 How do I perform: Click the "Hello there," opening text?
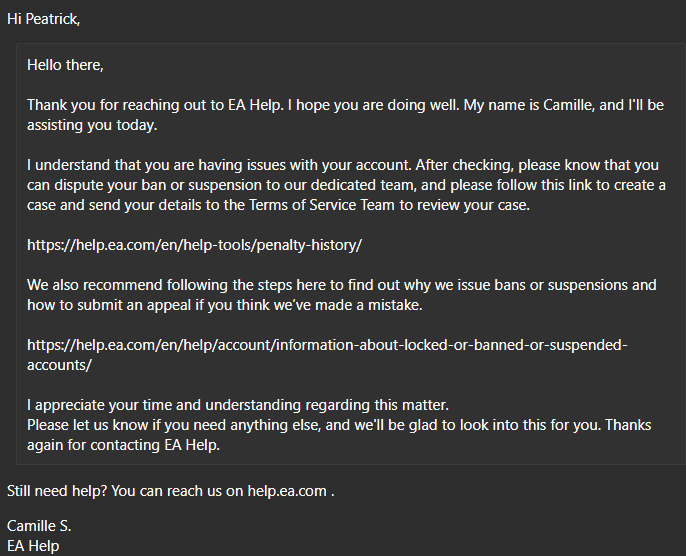point(65,65)
